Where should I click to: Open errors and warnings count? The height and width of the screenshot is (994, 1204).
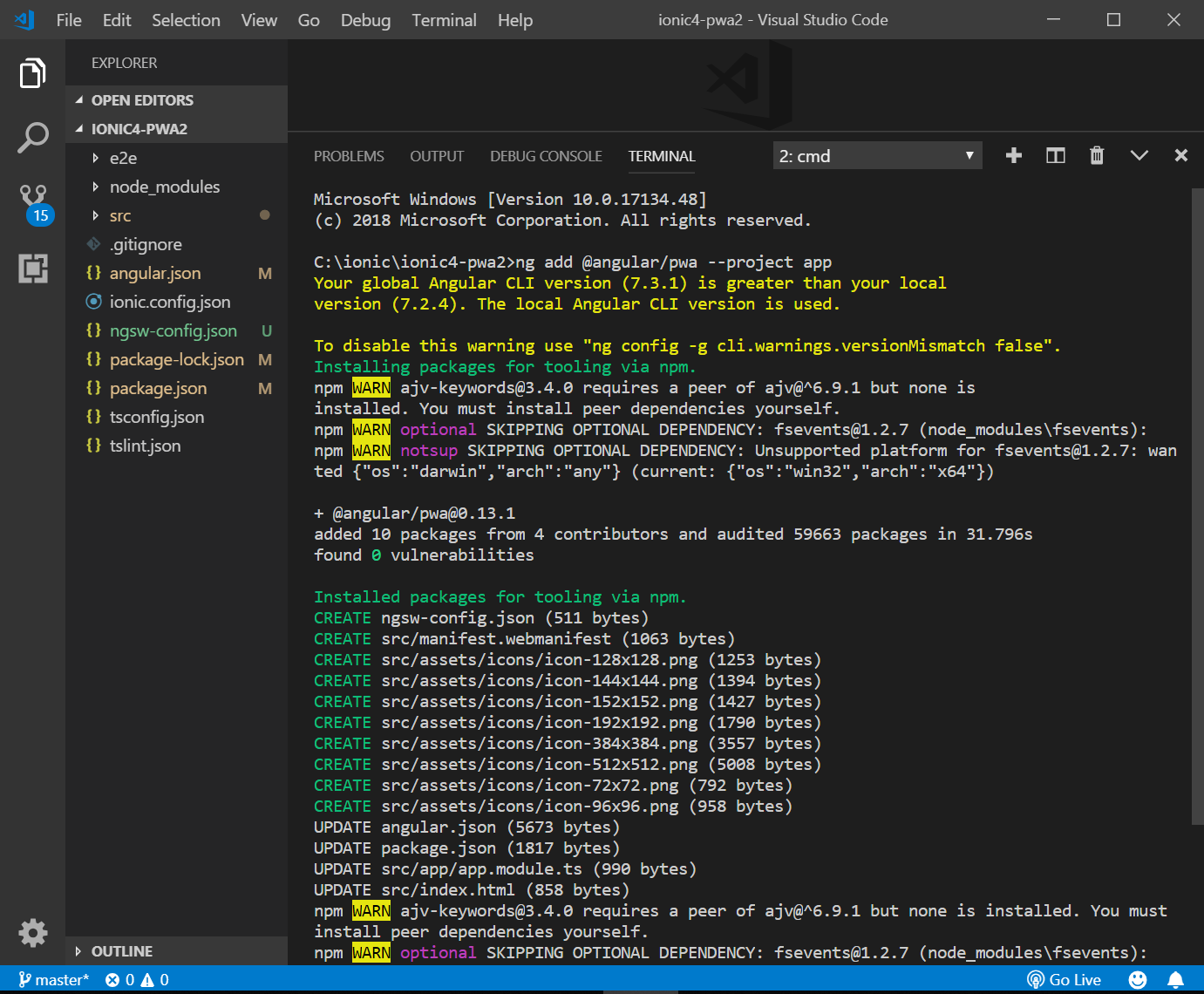point(137,980)
